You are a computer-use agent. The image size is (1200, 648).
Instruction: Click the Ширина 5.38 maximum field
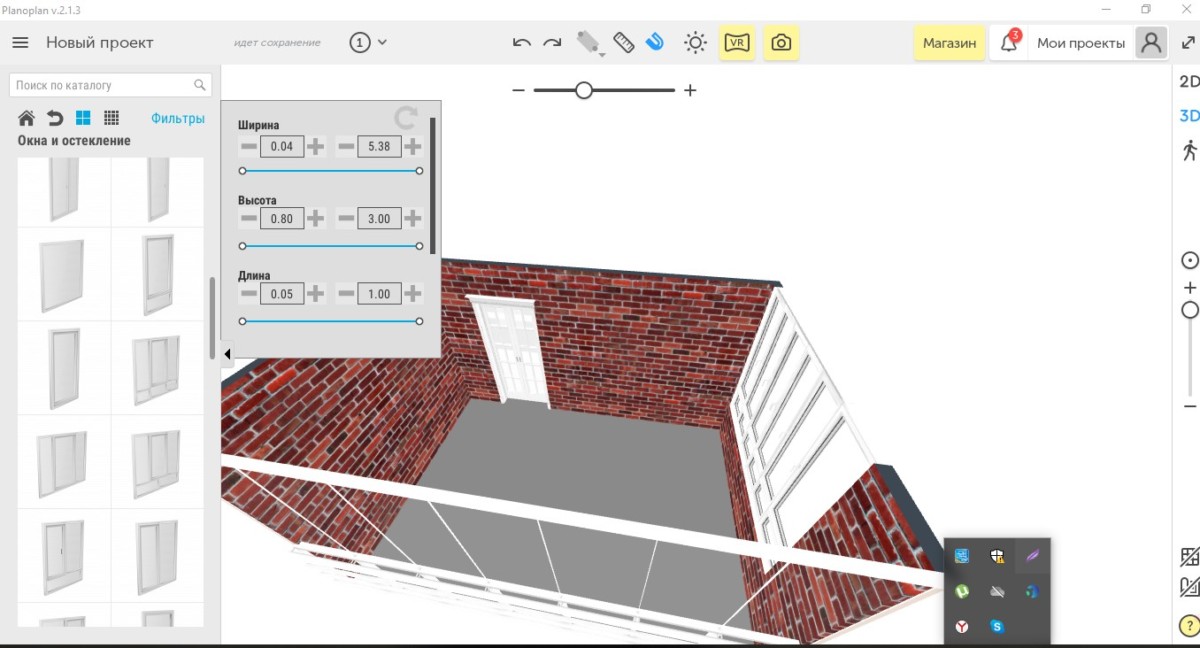point(379,147)
